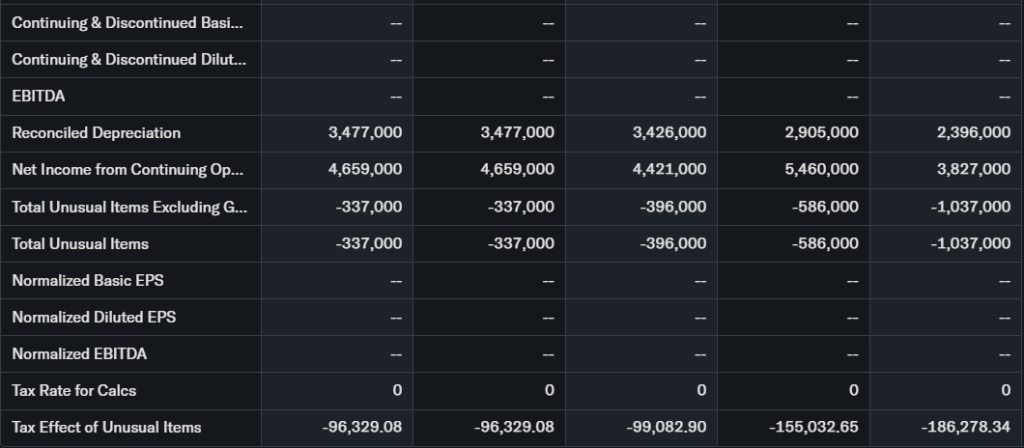Click the Normalized Basic EPS row label
This screenshot has width=1024, height=448.
point(88,280)
